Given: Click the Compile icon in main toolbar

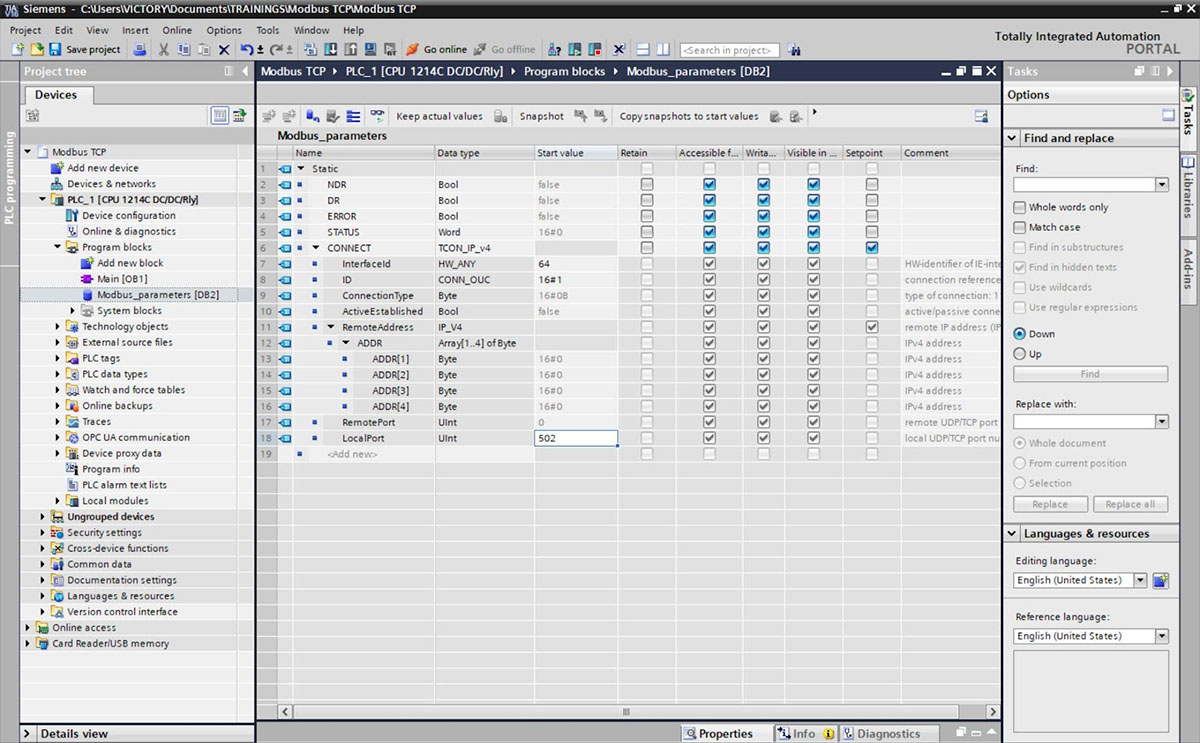Looking at the screenshot, I should [312, 49].
